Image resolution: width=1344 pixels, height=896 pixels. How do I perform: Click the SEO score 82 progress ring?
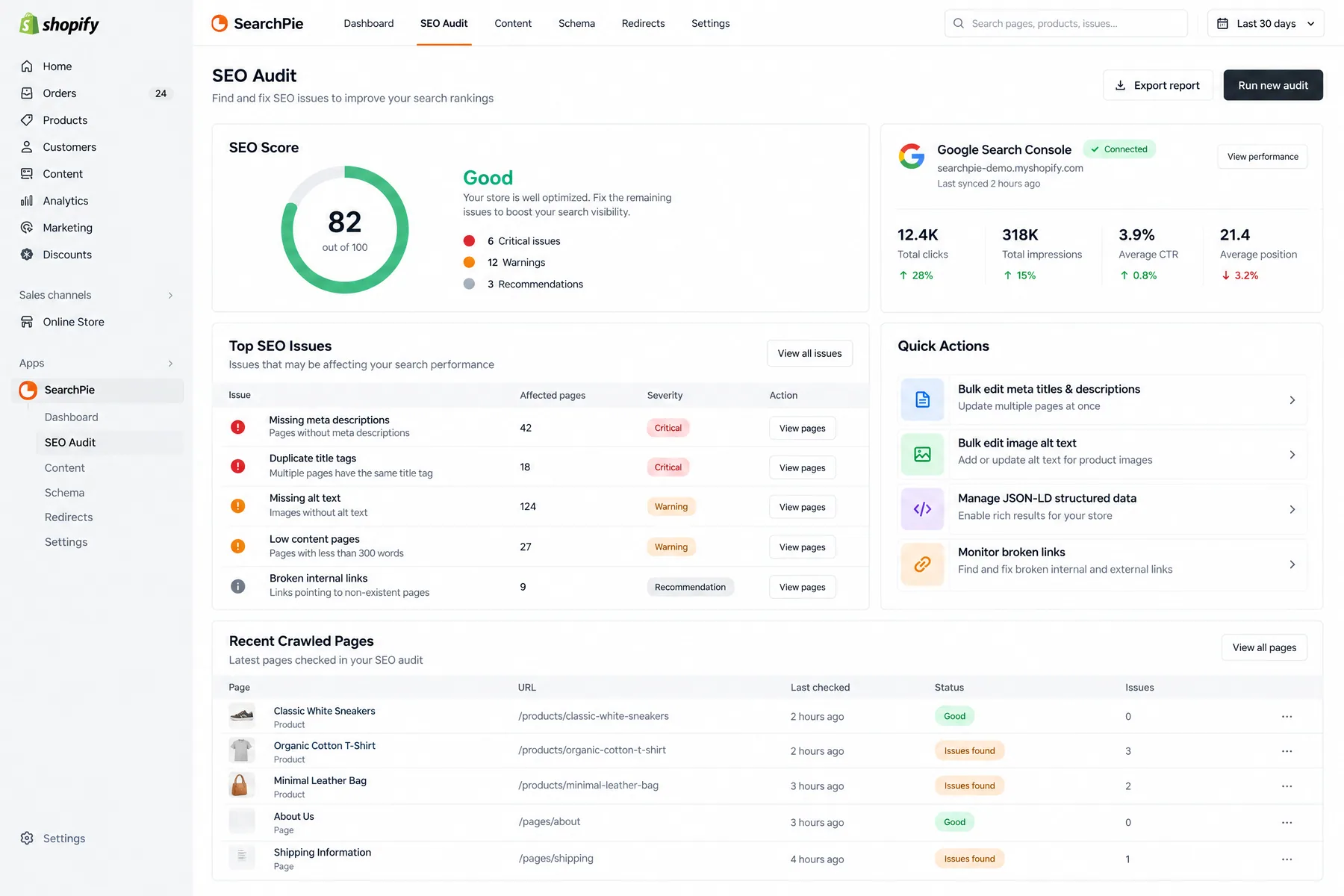pyautogui.click(x=345, y=229)
